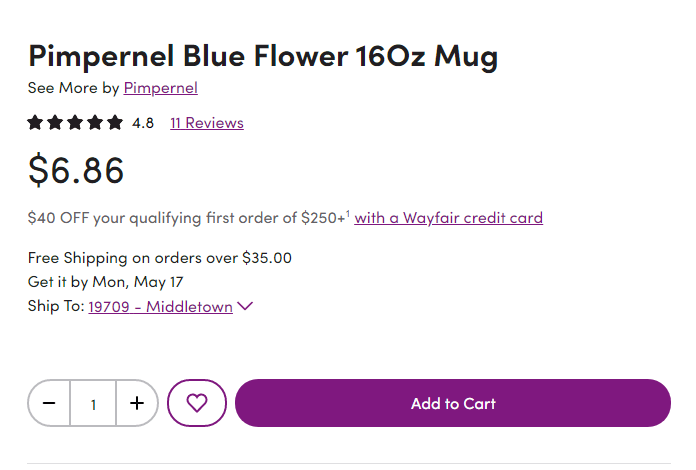
Task: Click the Free Shipping over $35.00 text
Action: pos(160,258)
